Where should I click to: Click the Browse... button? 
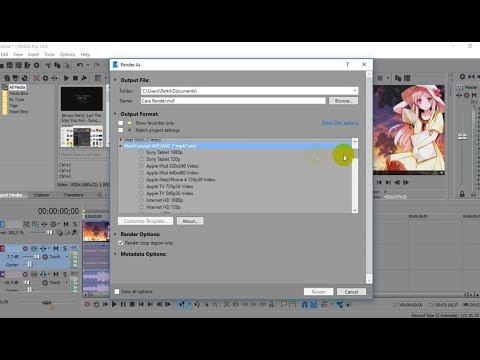tap(343, 100)
